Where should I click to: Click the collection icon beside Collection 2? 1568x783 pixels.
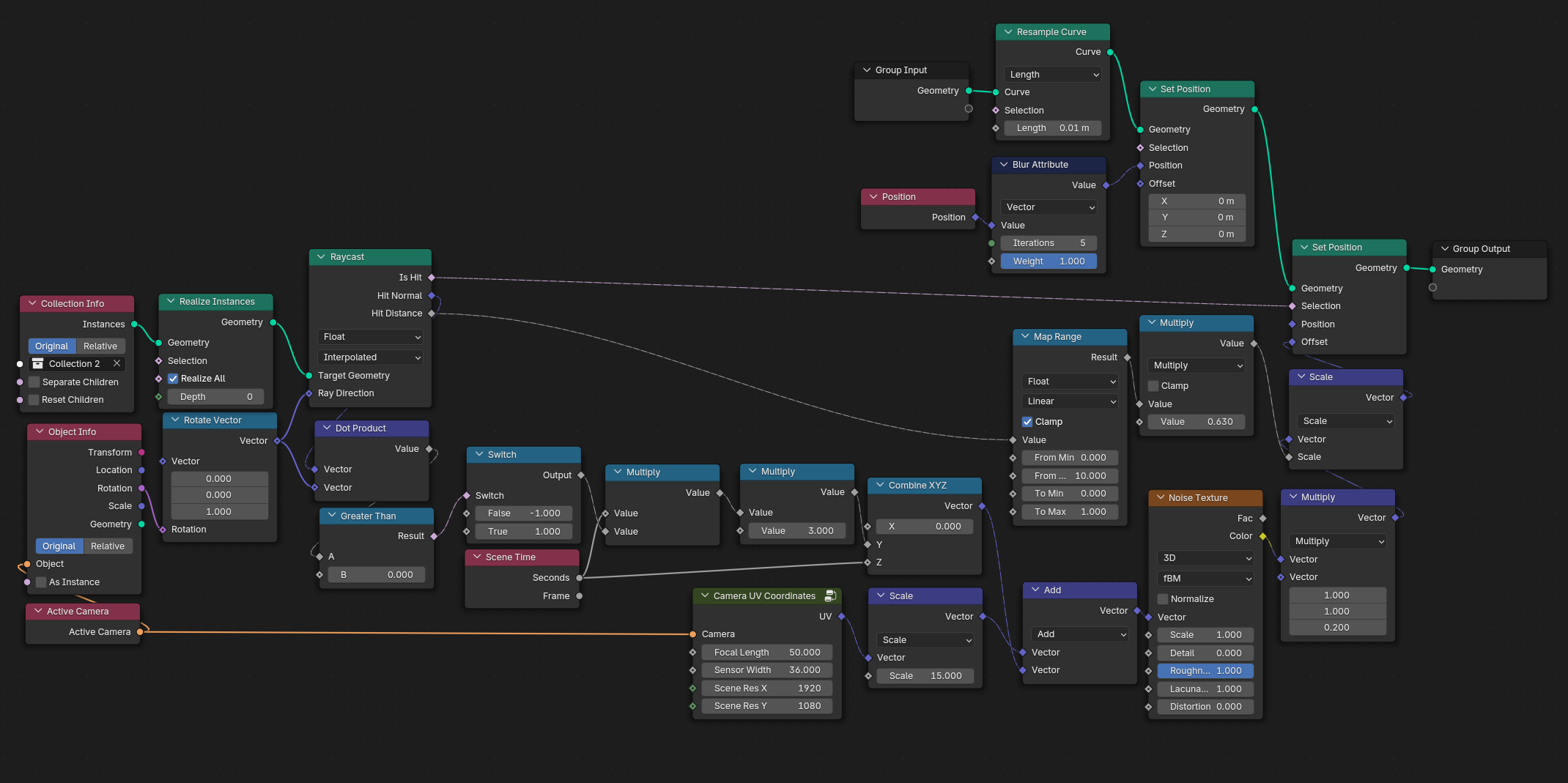click(38, 364)
